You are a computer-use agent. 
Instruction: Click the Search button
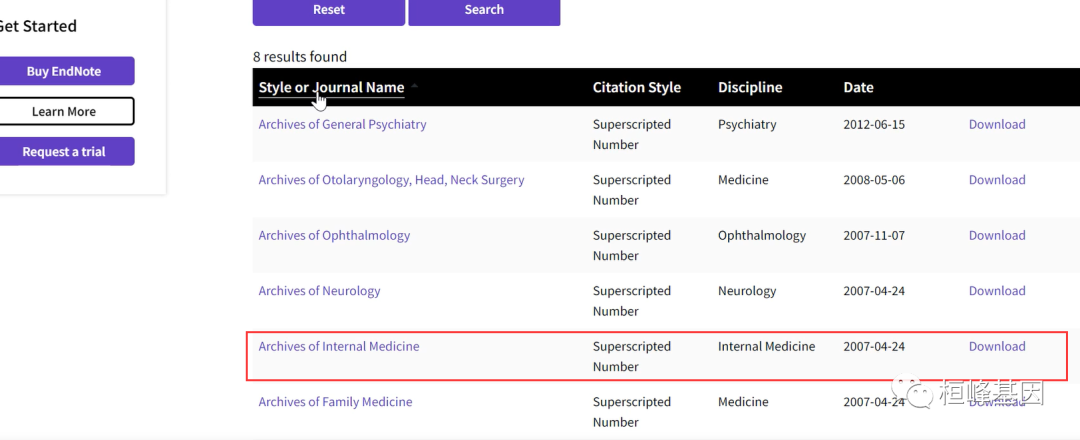click(x=484, y=10)
